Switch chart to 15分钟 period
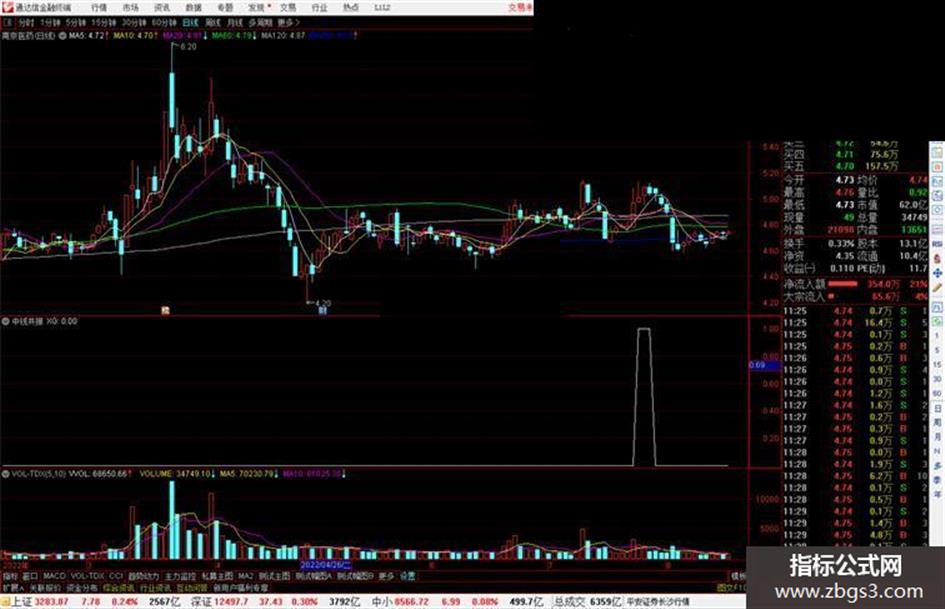The height and width of the screenshot is (609, 945). point(104,22)
